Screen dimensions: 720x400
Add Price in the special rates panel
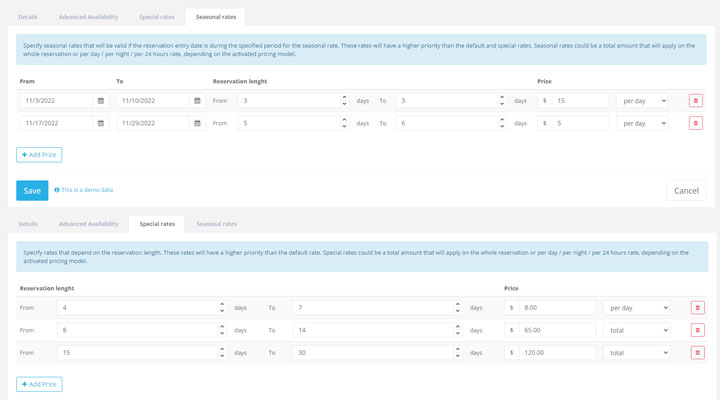(x=39, y=384)
